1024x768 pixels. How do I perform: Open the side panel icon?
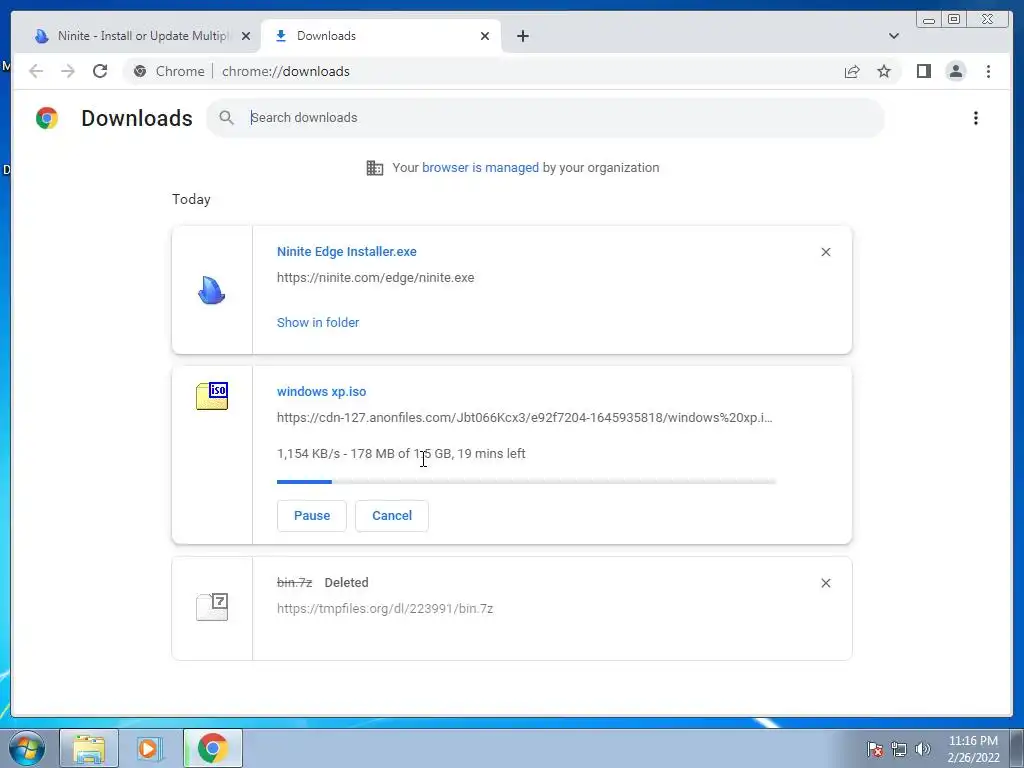coord(923,71)
